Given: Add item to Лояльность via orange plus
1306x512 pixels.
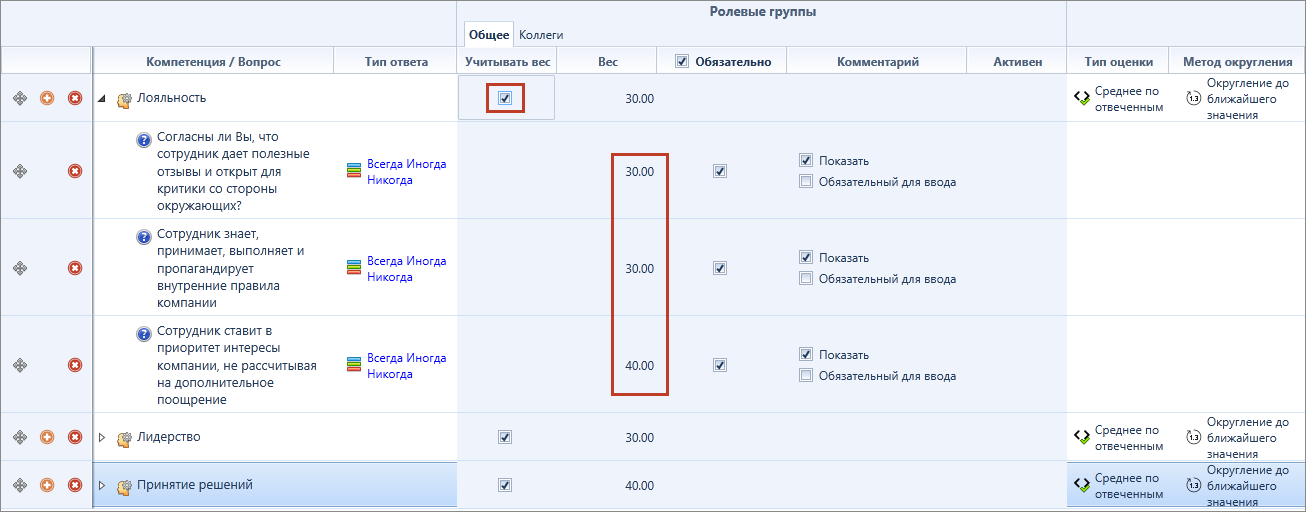Looking at the screenshot, I should tap(47, 98).
